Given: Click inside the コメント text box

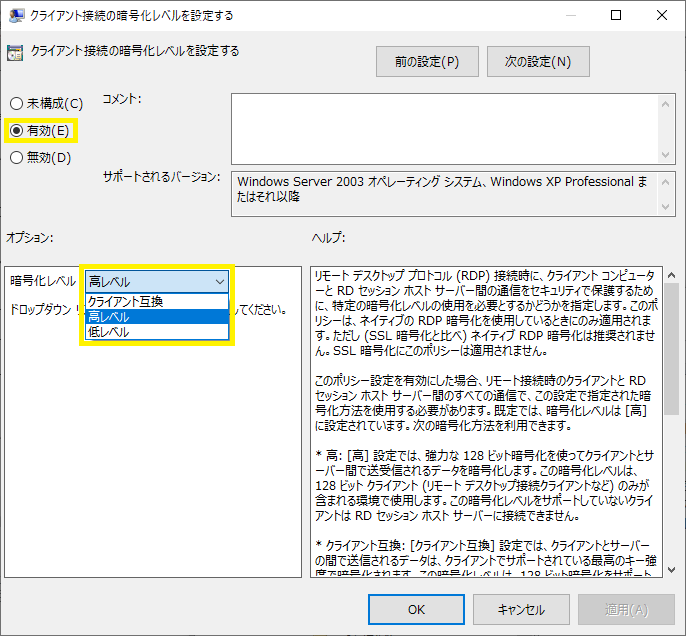Looking at the screenshot, I should (444, 129).
